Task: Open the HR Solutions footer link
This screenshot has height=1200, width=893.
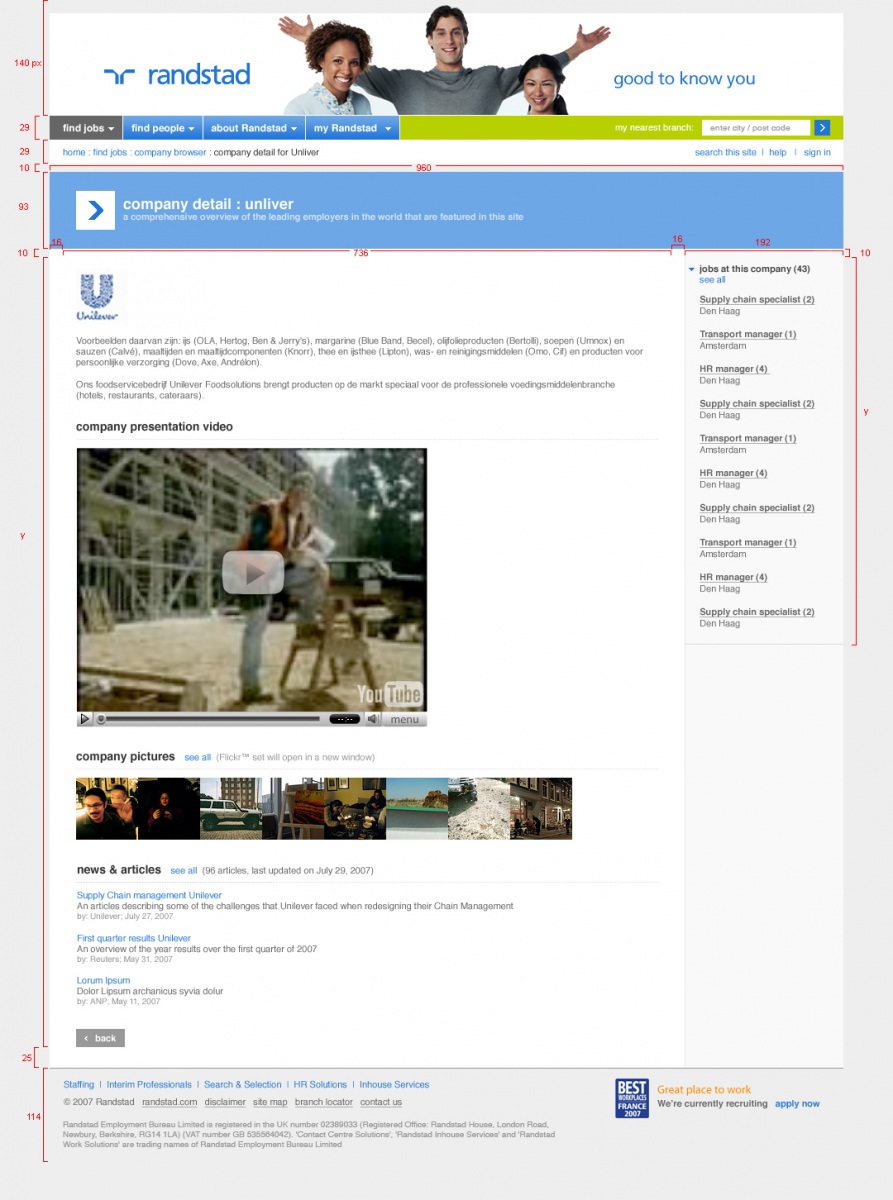Action: click(x=320, y=1084)
